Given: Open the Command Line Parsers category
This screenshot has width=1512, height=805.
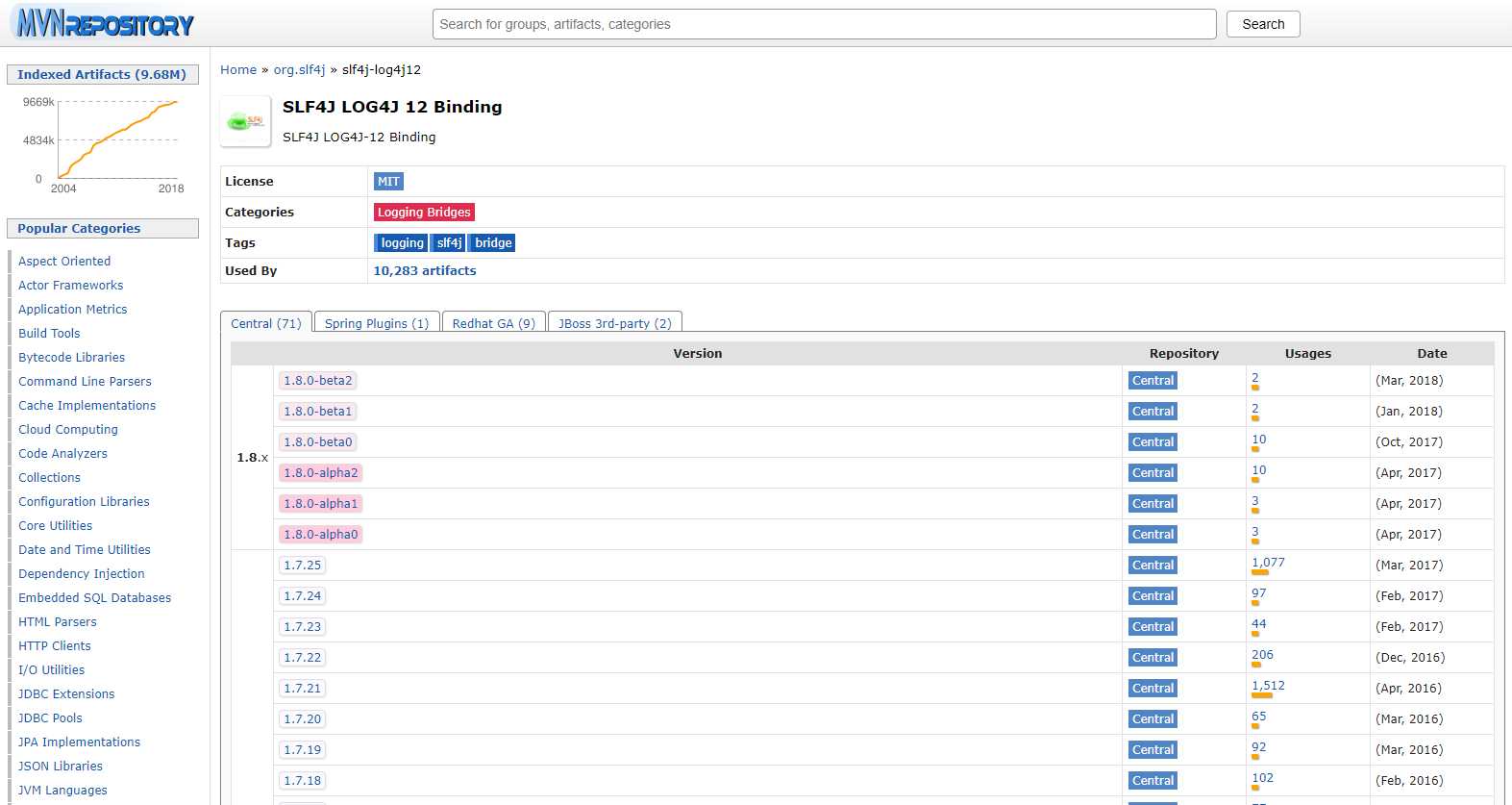Looking at the screenshot, I should click(85, 382).
